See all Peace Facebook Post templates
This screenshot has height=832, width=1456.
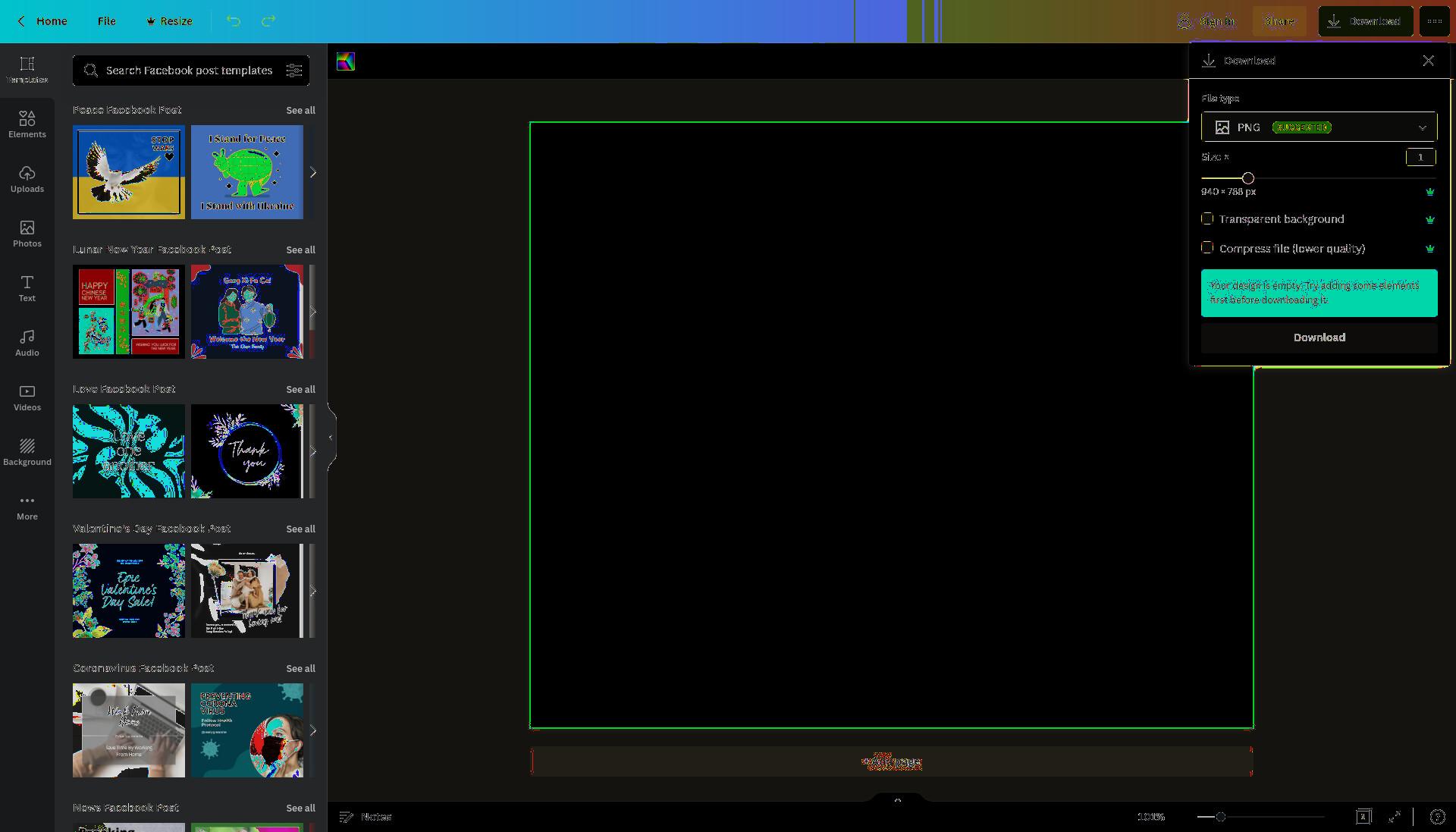coord(300,111)
